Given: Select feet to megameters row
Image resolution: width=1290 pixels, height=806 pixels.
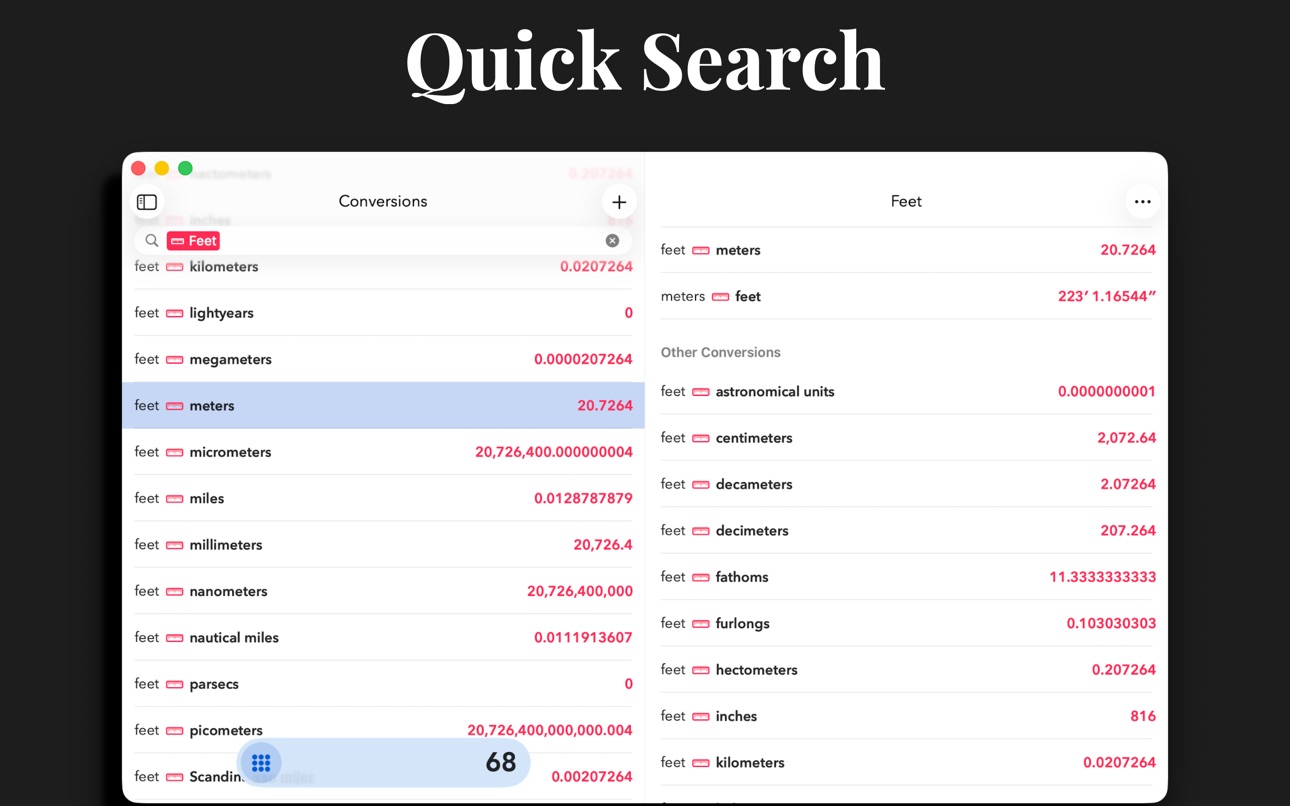Looking at the screenshot, I should point(383,359).
